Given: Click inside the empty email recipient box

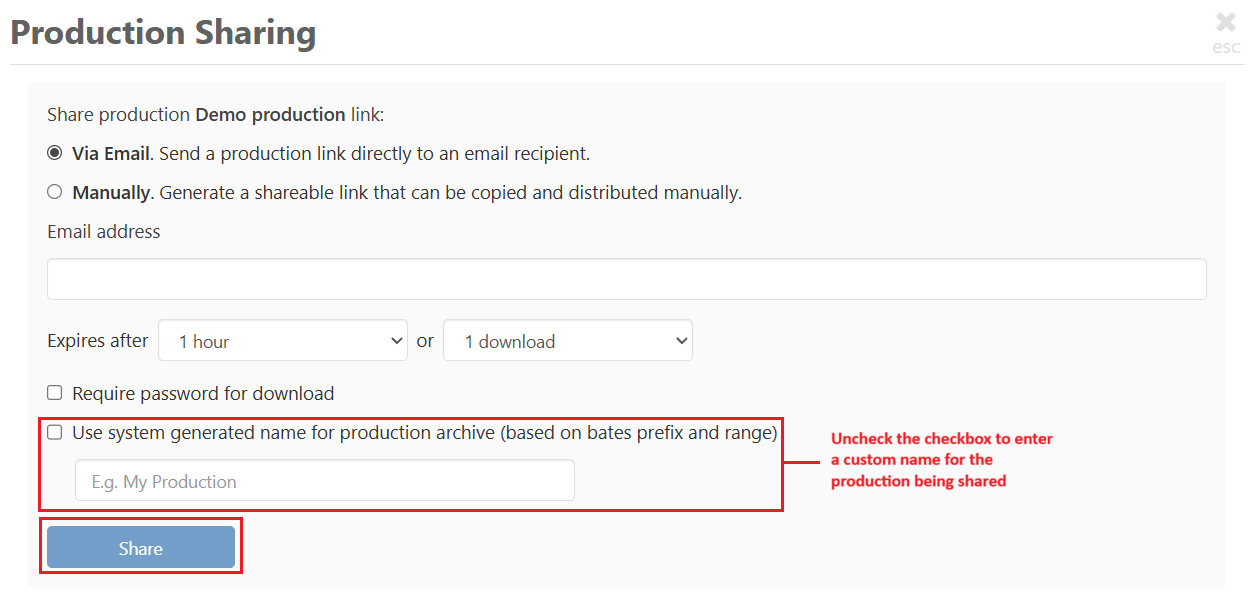Looking at the screenshot, I should (x=627, y=279).
